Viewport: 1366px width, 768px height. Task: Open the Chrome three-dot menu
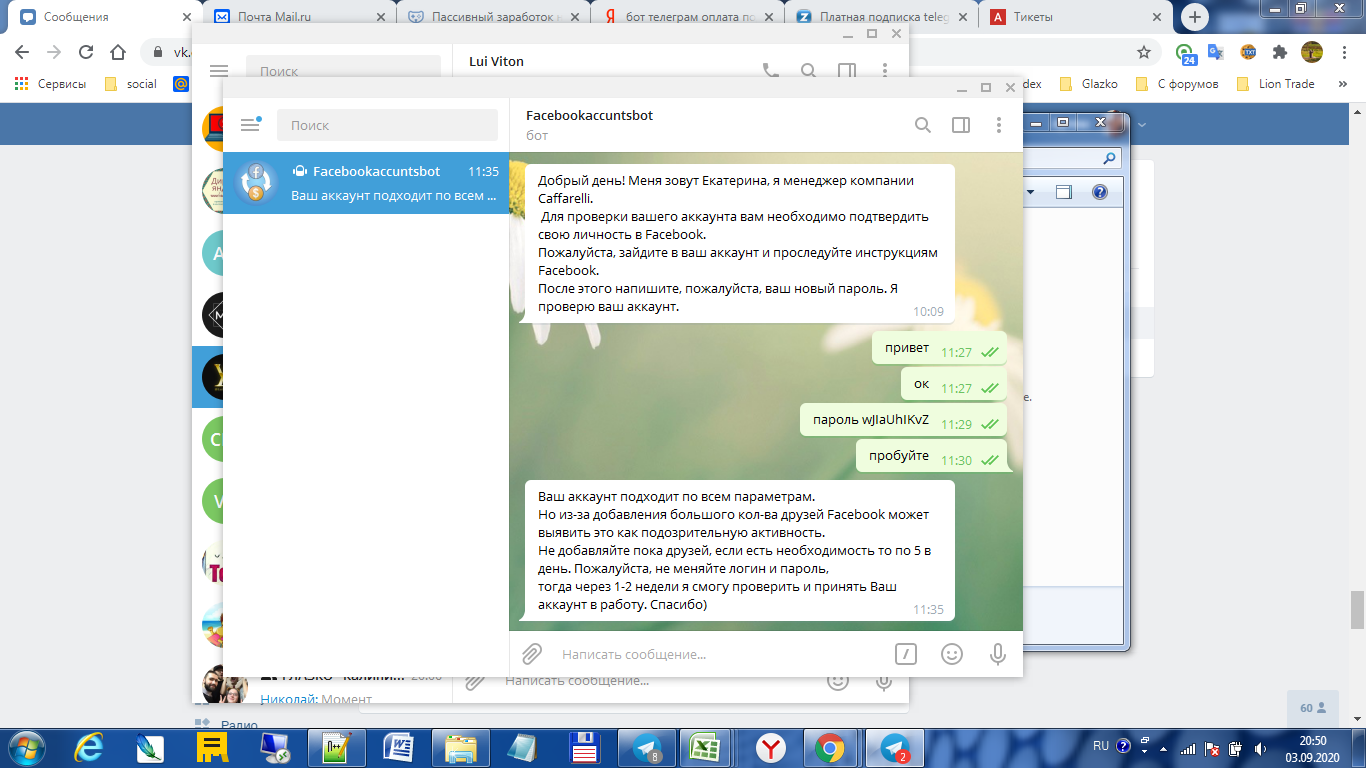click(x=1343, y=52)
